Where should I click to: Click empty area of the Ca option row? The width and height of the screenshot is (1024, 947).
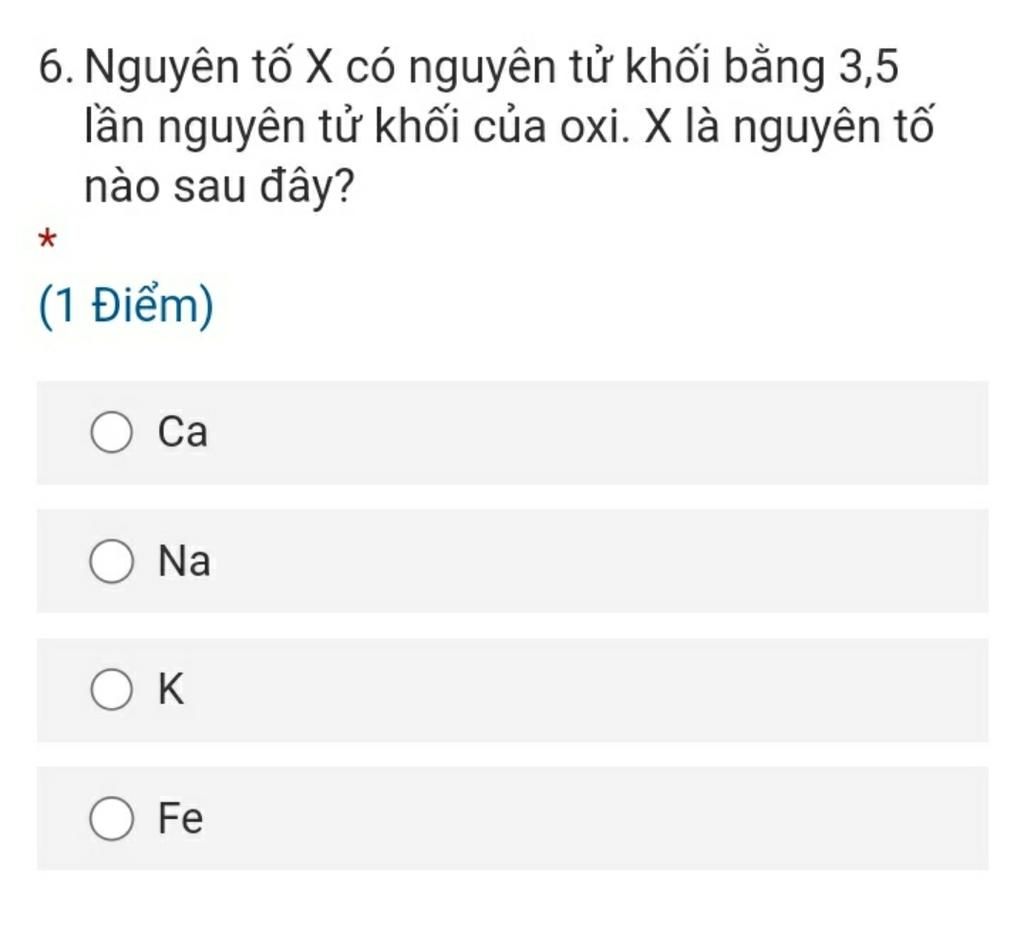(588, 432)
